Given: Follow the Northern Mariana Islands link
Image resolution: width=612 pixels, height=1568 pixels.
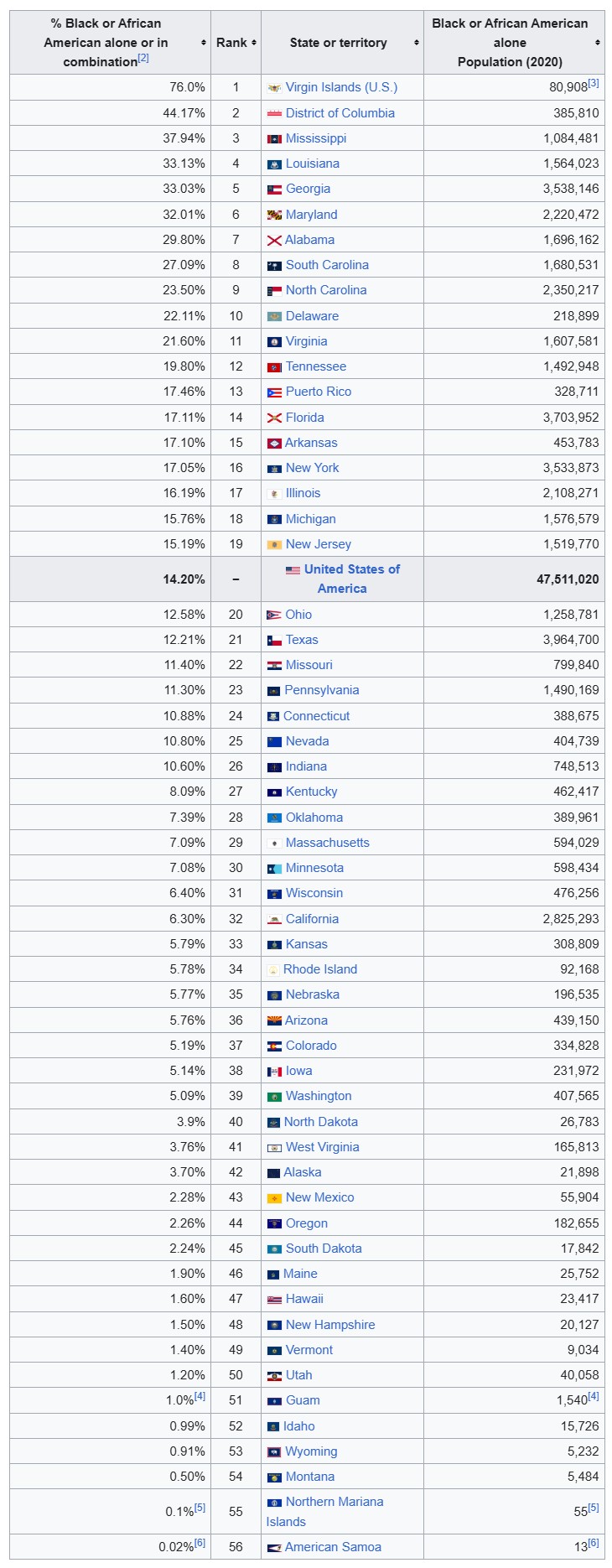Looking at the screenshot, I should (334, 1502).
